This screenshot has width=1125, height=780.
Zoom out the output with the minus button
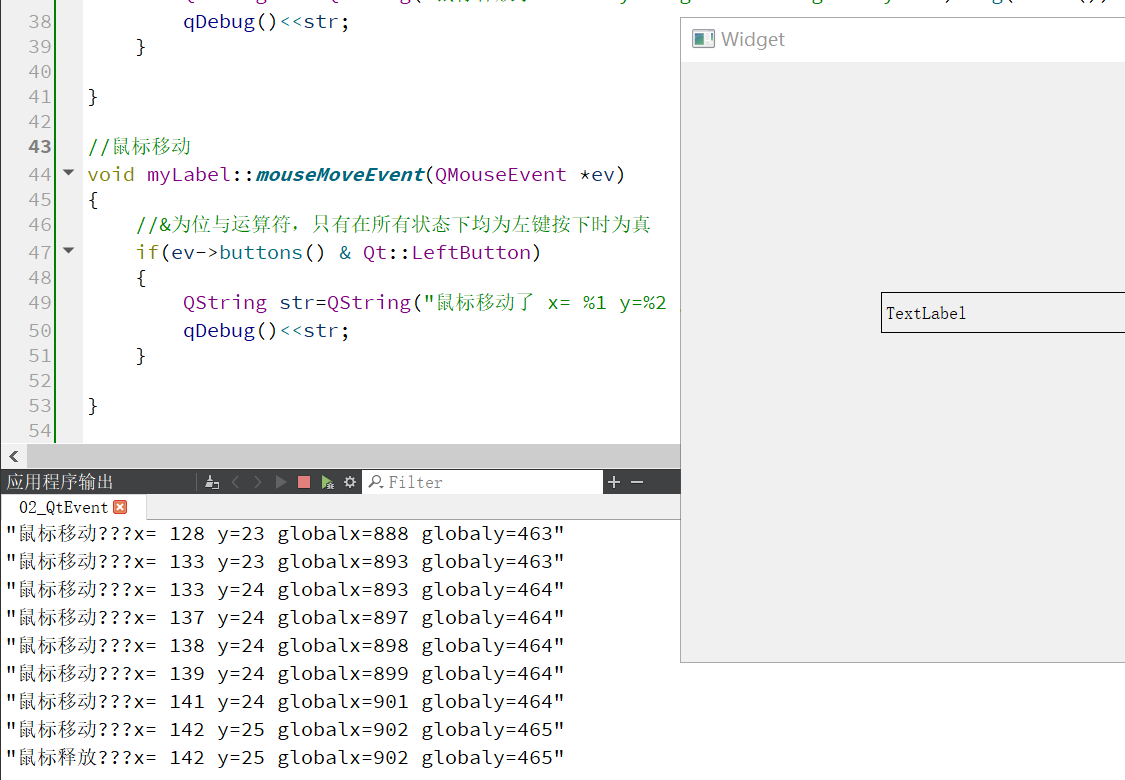click(x=636, y=482)
